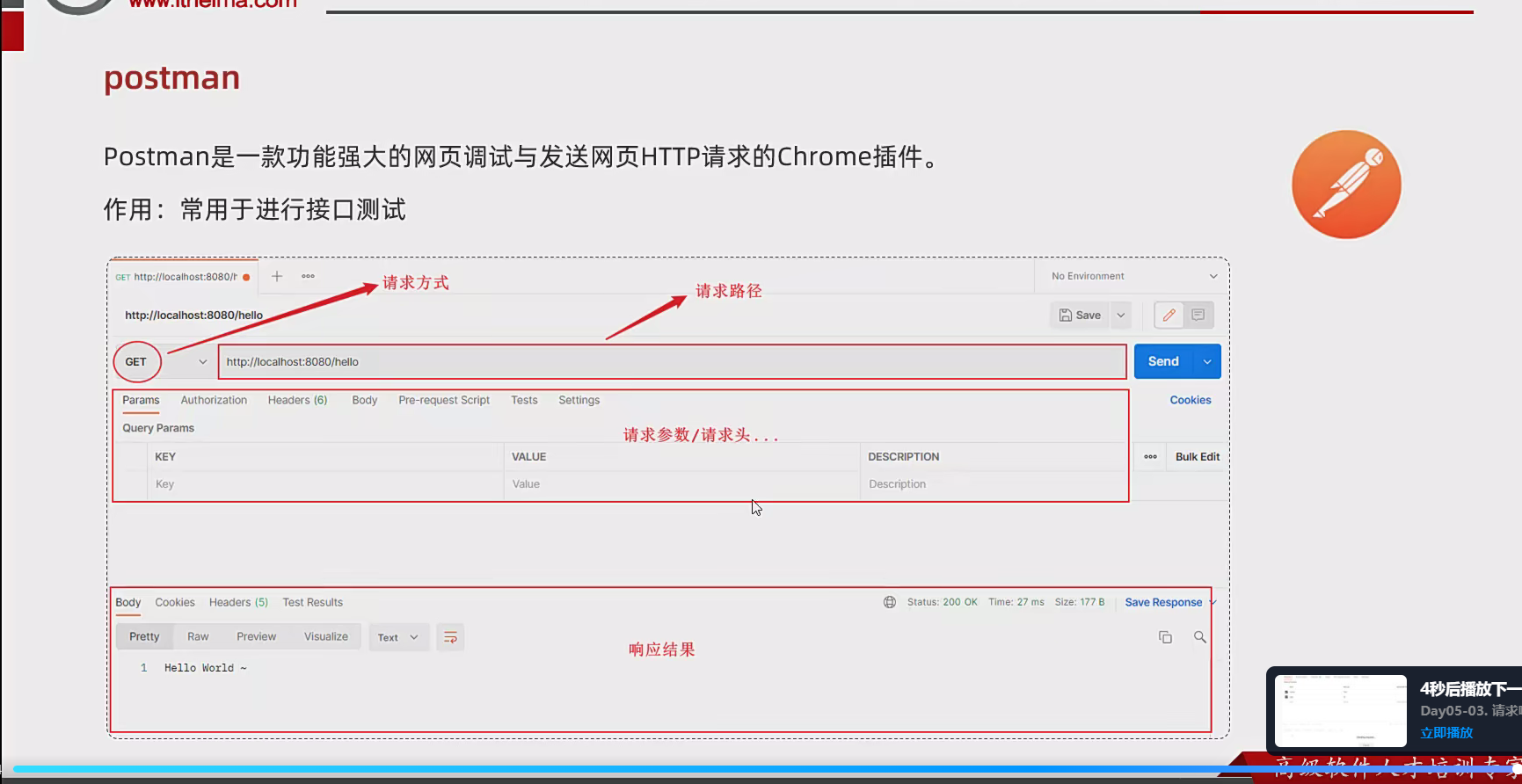Click the Postman logo icon
The width and height of the screenshot is (1522, 784).
pyautogui.click(x=1346, y=185)
